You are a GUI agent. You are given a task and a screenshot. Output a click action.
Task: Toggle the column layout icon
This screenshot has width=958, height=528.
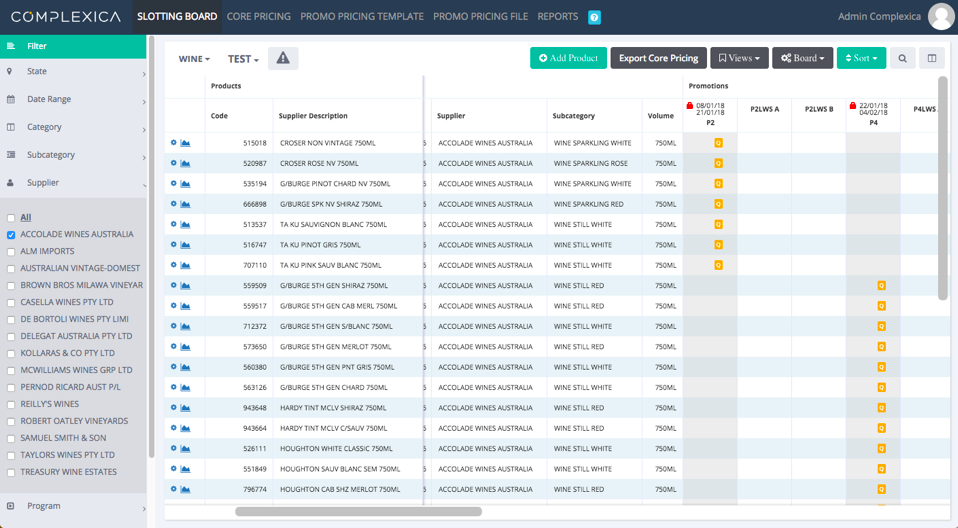[x=932, y=58]
